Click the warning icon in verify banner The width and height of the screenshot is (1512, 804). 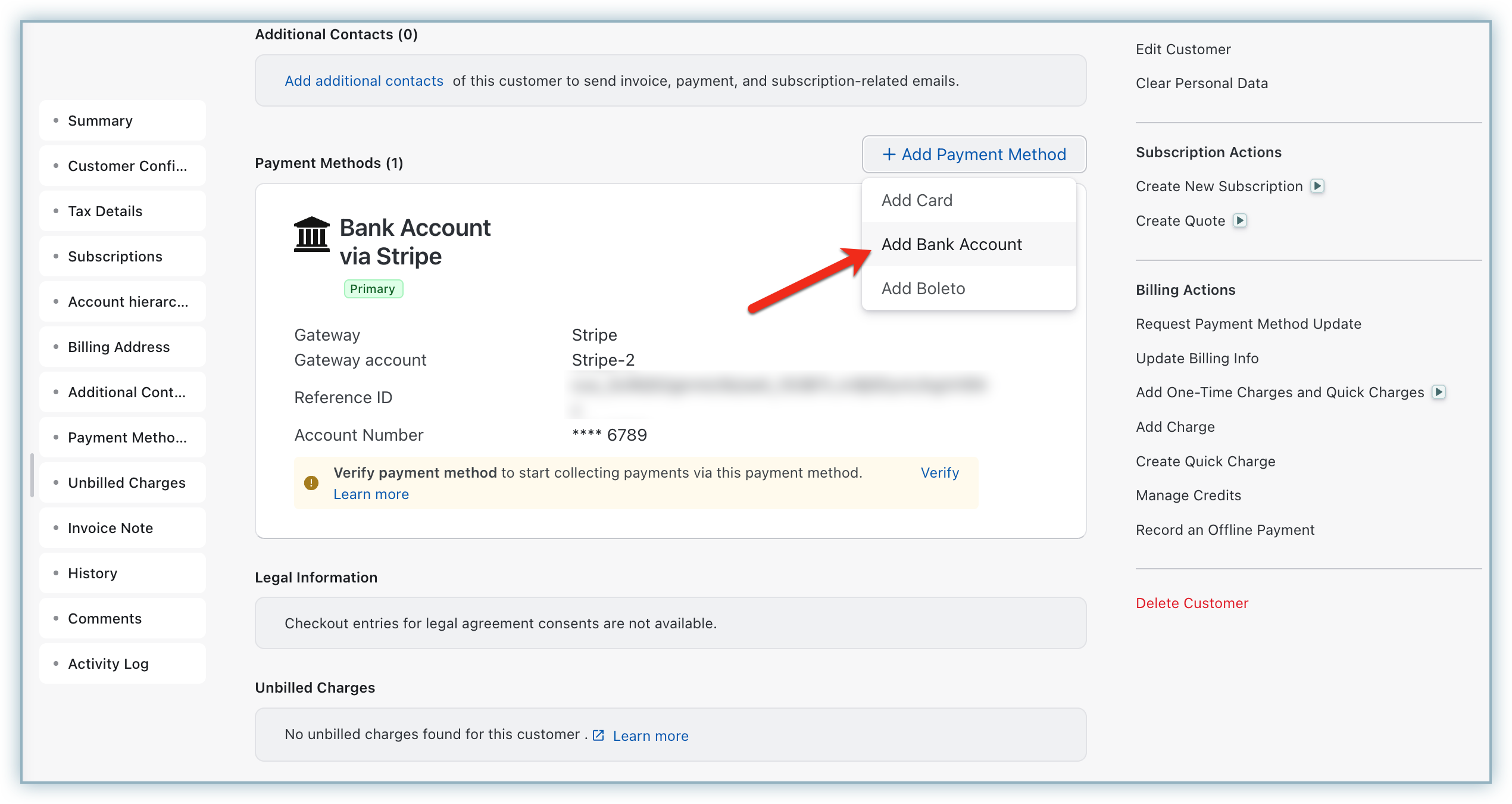311,483
